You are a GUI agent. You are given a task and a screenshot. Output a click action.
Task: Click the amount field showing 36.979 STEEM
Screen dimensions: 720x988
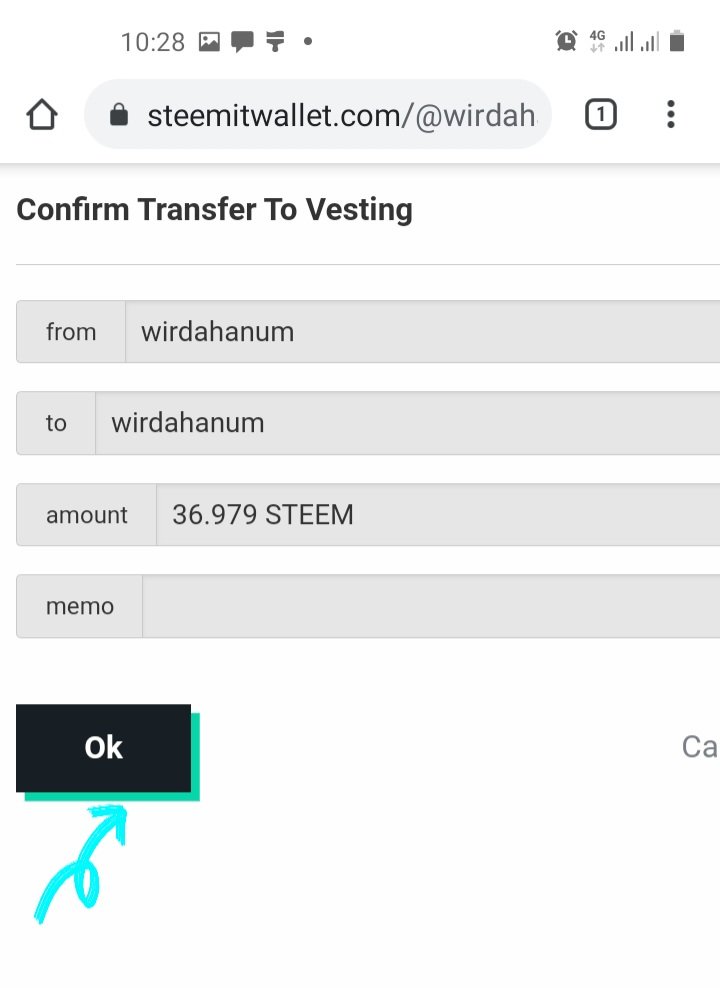368,514
